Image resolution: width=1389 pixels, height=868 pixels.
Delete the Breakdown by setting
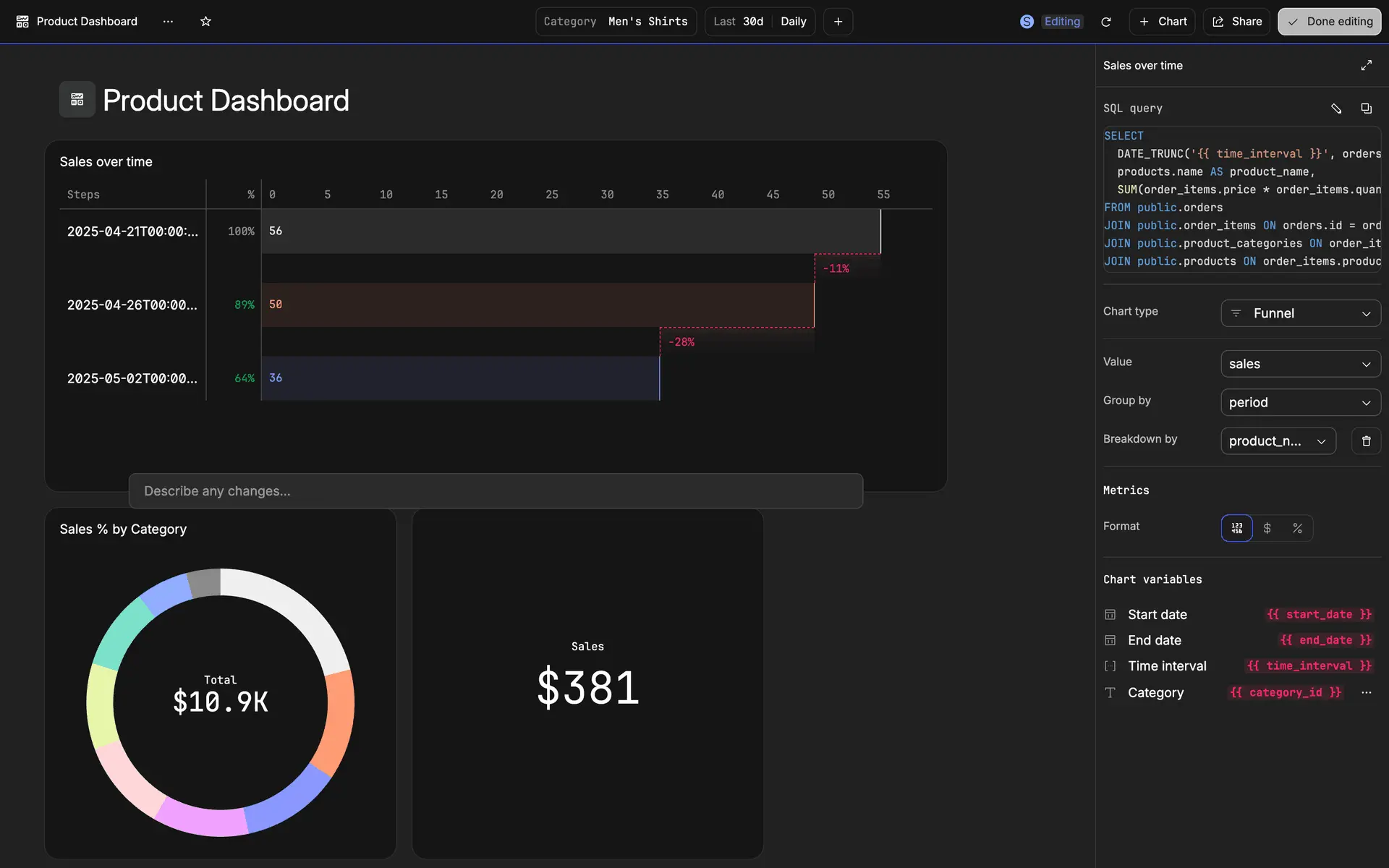pos(1366,441)
